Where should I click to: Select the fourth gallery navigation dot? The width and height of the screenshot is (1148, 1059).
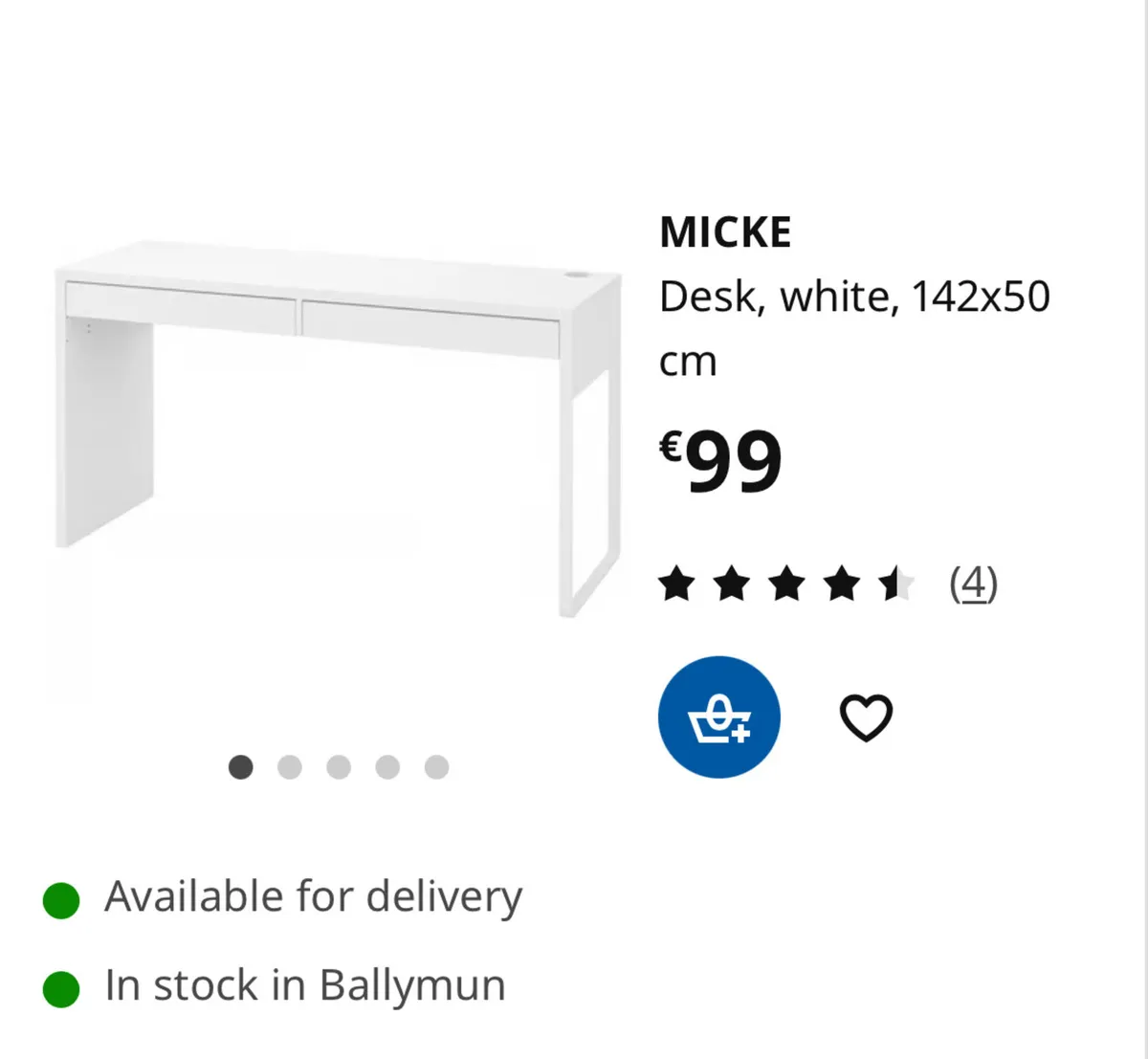(x=386, y=767)
